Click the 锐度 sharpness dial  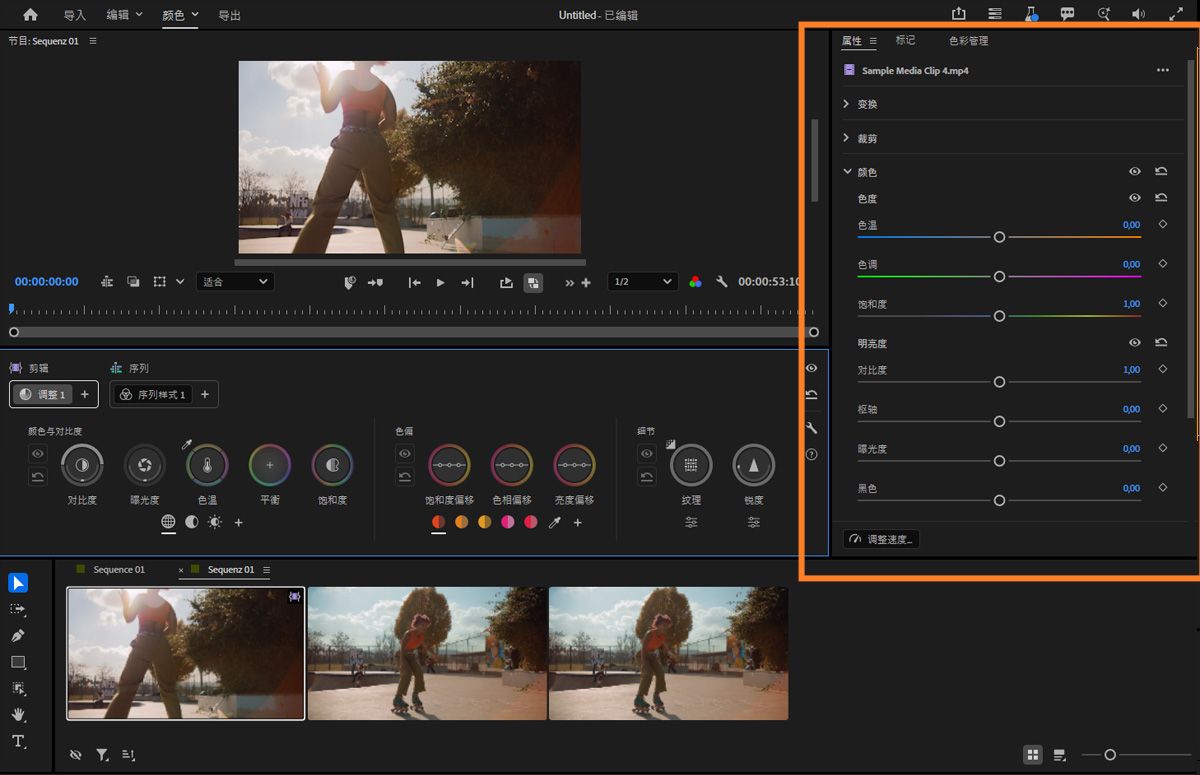tap(753, 465)
